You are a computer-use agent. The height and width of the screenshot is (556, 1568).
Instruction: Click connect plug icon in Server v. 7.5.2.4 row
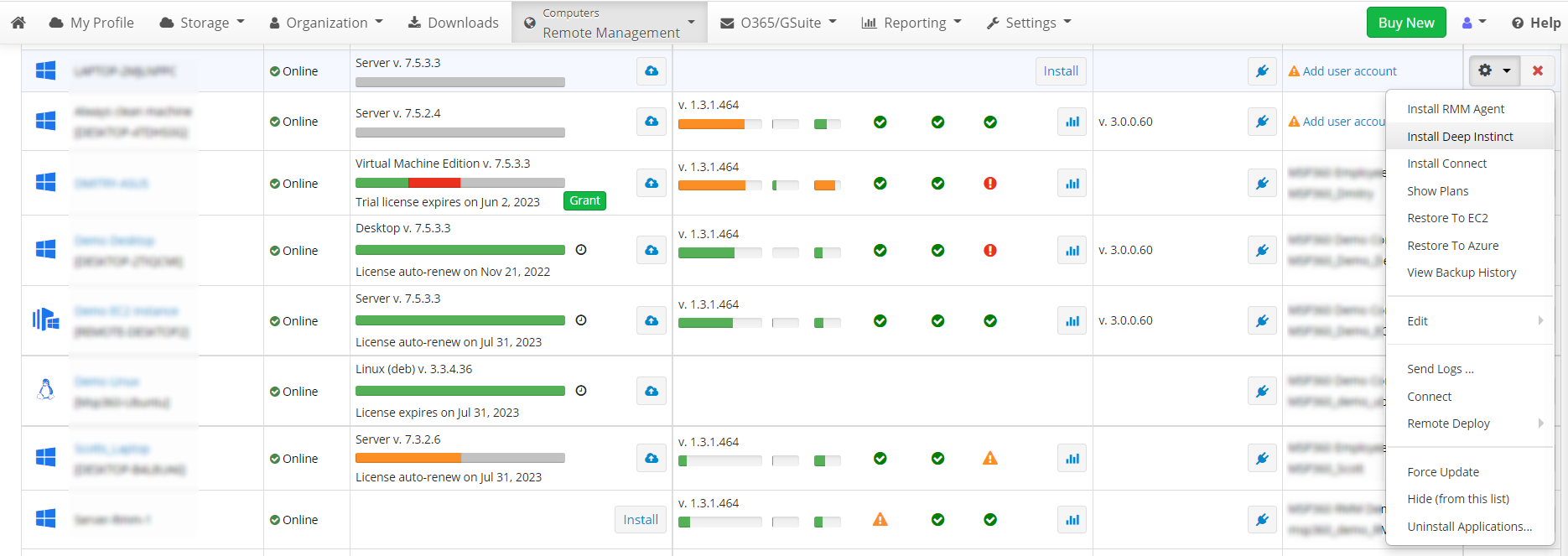(1262, 122)
